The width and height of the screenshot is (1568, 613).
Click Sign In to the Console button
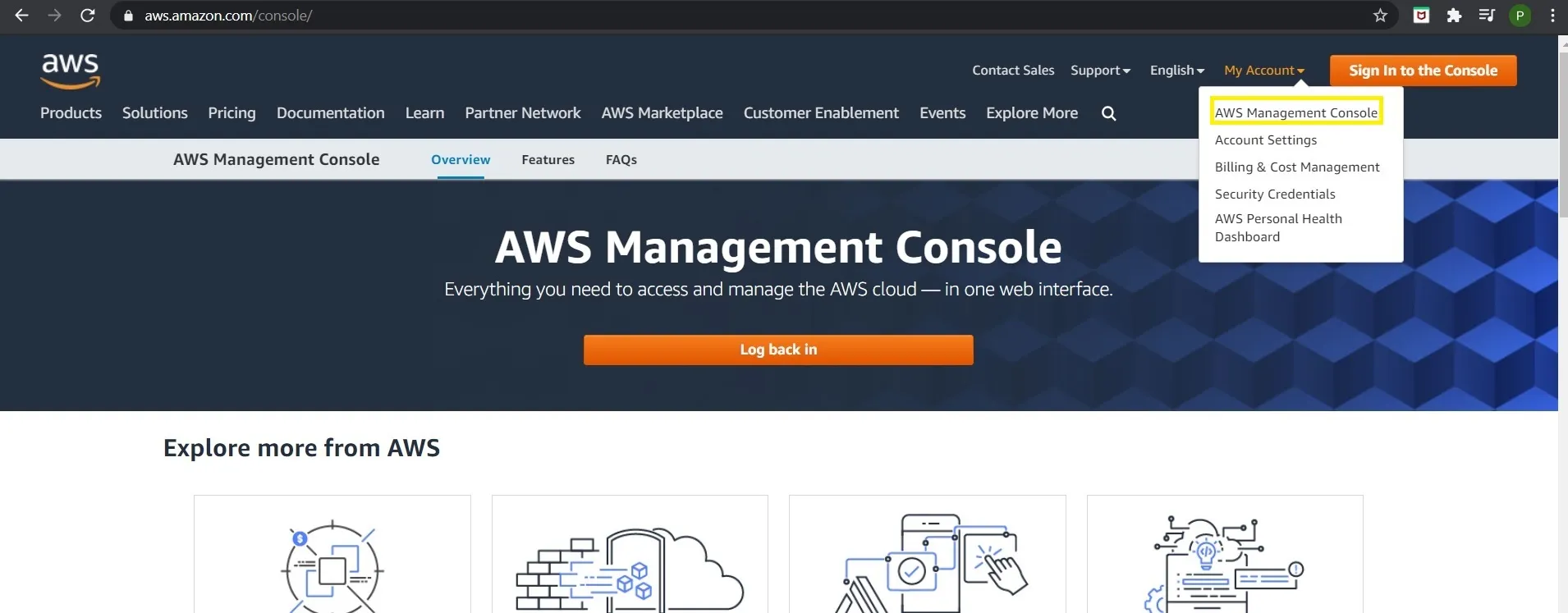coord(1423,71)
